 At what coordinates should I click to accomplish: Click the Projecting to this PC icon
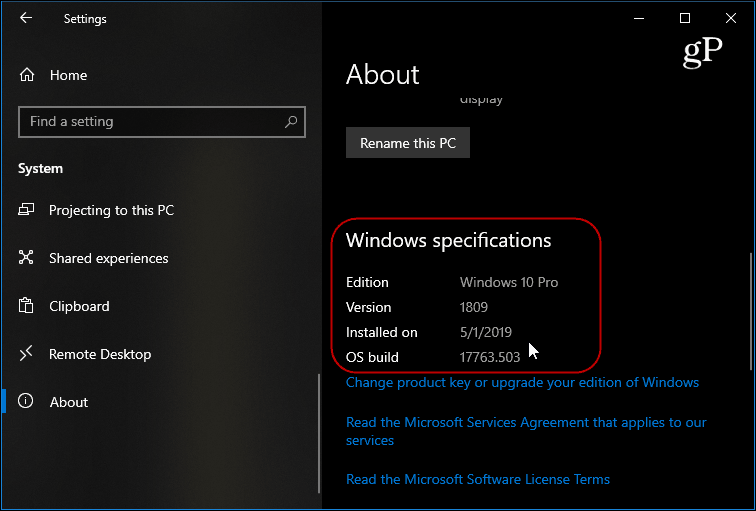click(26, 210)
